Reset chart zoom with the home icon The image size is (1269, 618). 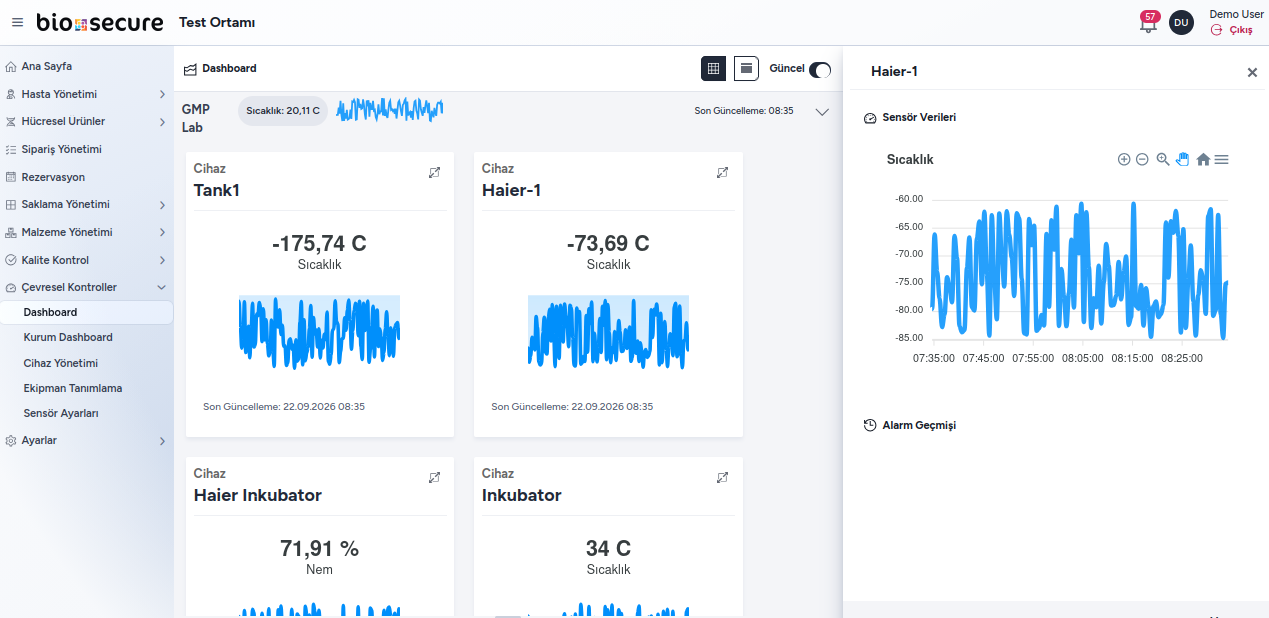1203,159
